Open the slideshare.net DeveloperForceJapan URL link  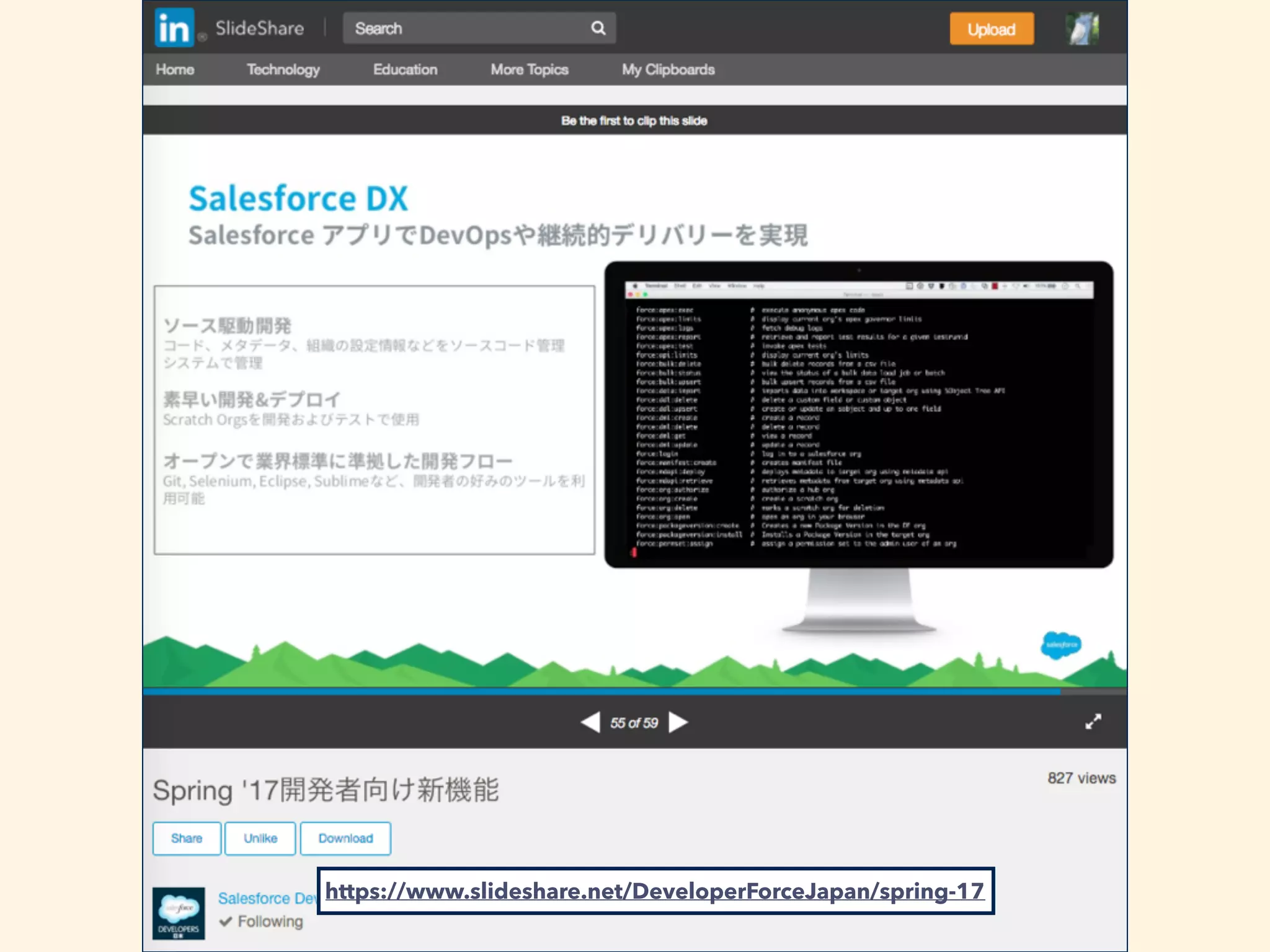pos(655,891)
